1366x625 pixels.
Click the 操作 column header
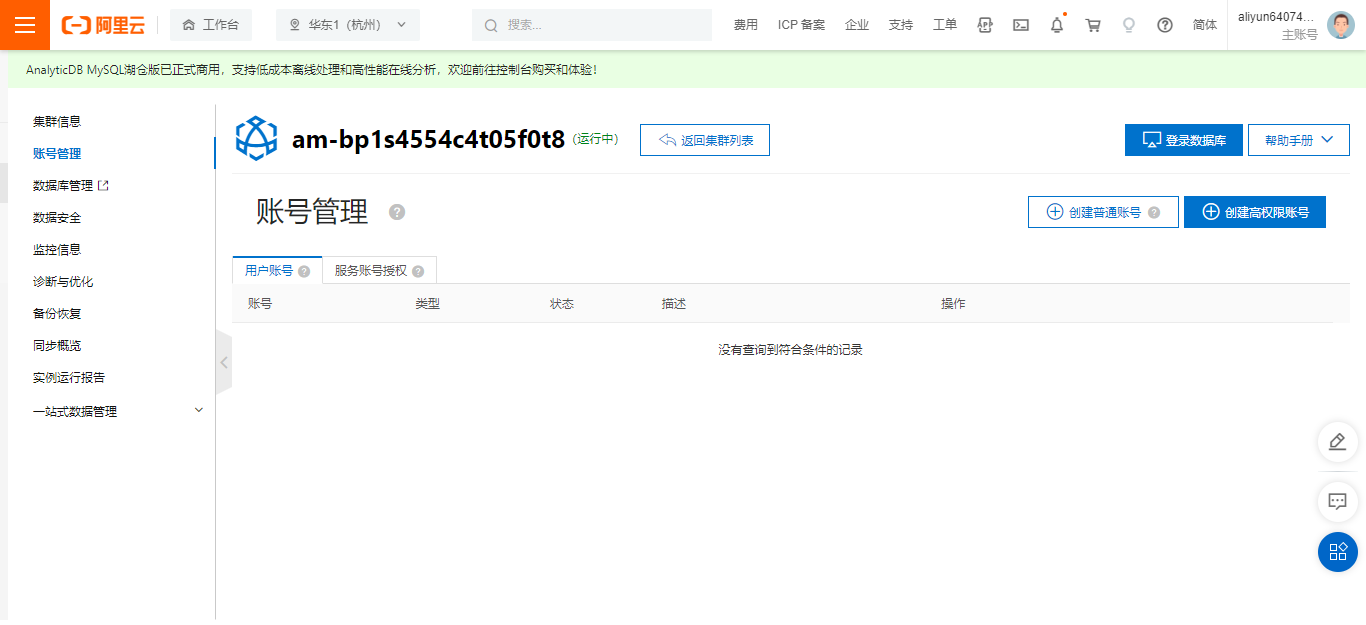coord(953,303)
